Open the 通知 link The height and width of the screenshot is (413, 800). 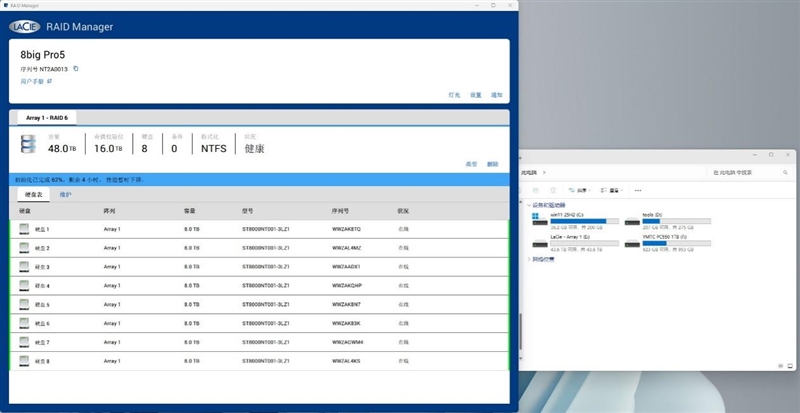click(x=497, y=95)
